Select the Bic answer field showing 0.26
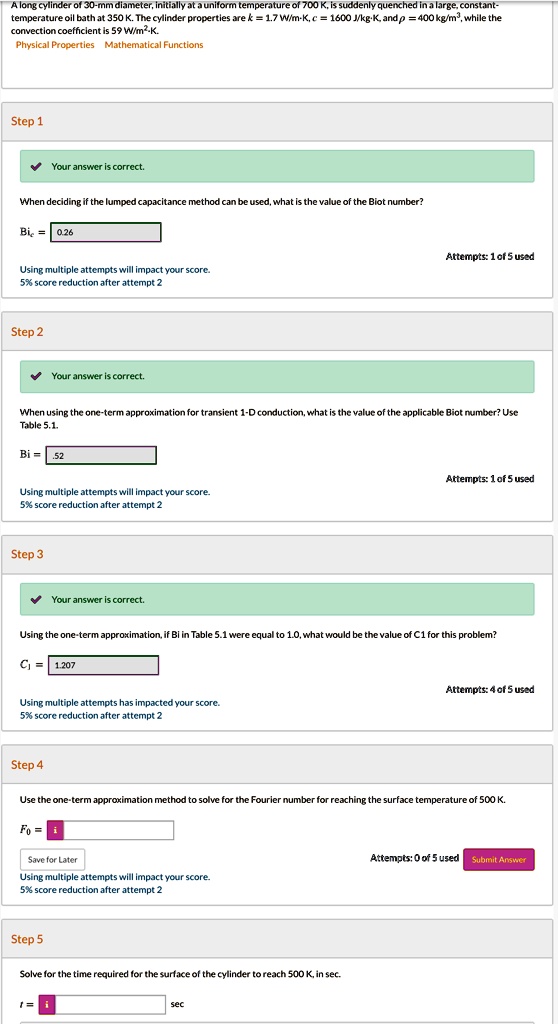The width and height of the screenshot is (558, 1024). pos(106,232)
